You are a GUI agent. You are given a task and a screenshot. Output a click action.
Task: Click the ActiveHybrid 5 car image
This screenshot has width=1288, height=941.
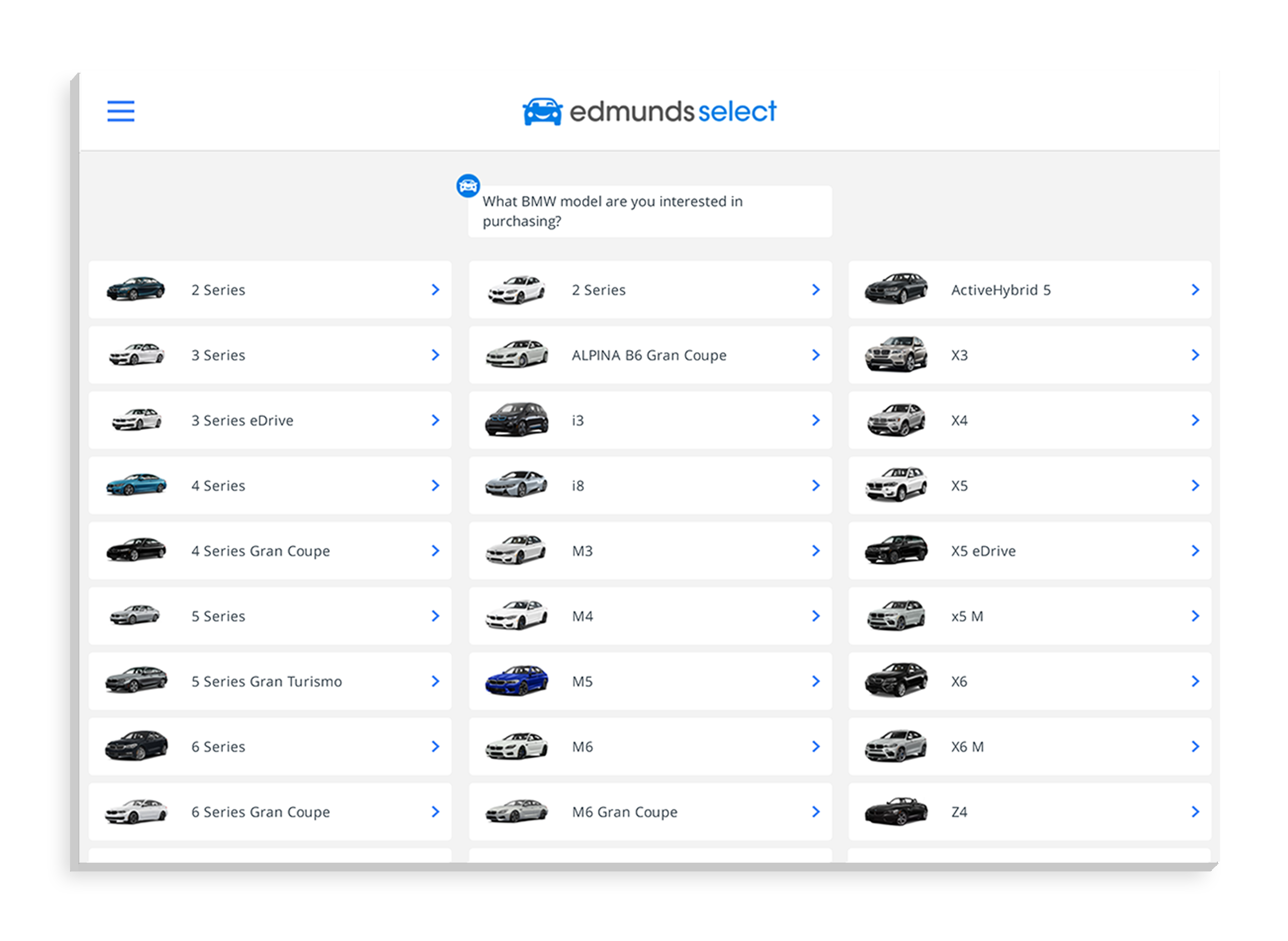click(896, 288)
